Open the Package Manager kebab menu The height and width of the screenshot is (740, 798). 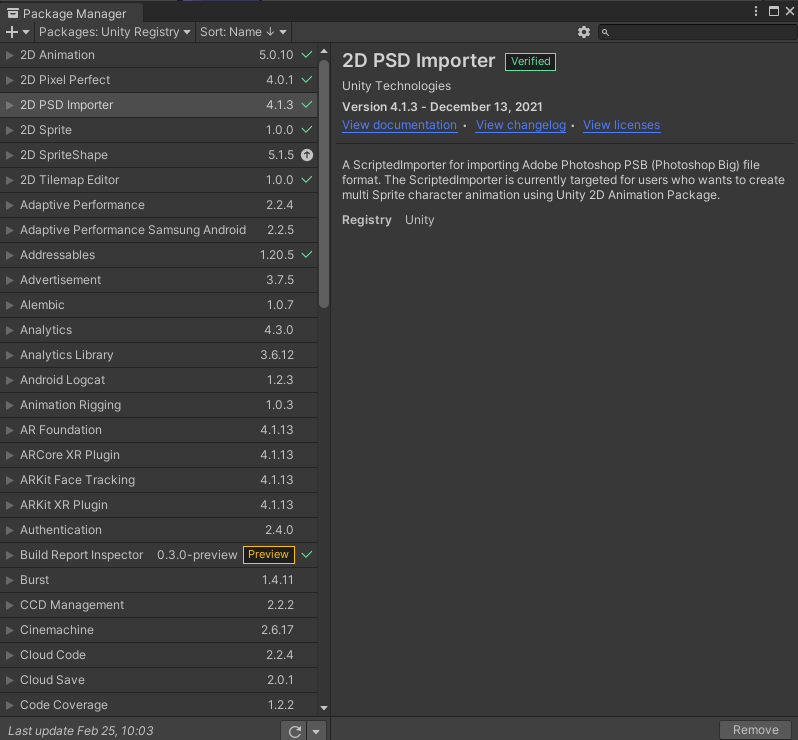[756, 11]
